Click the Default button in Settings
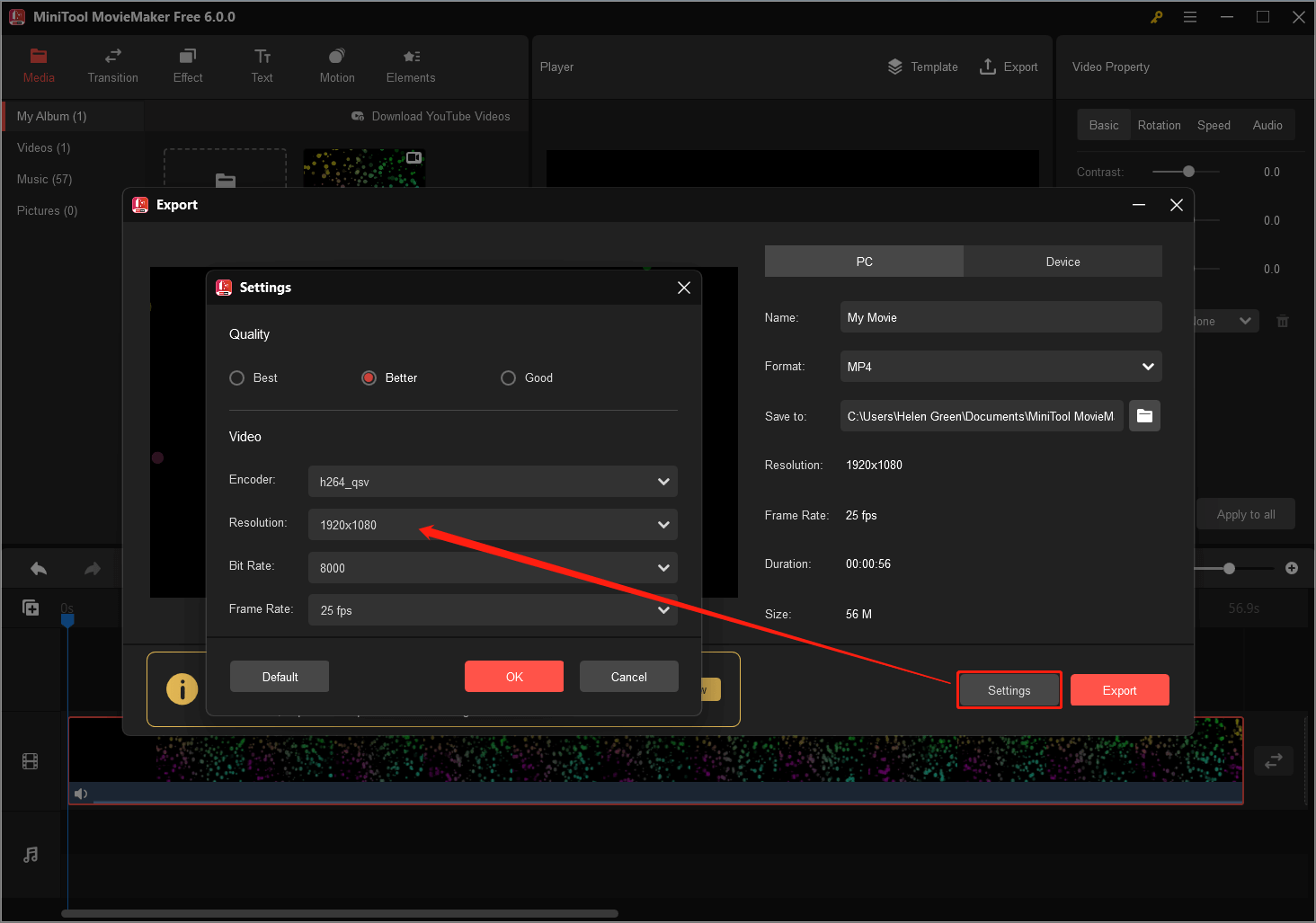Viewport: 1316px width, 923px height. tap(279, 676)
